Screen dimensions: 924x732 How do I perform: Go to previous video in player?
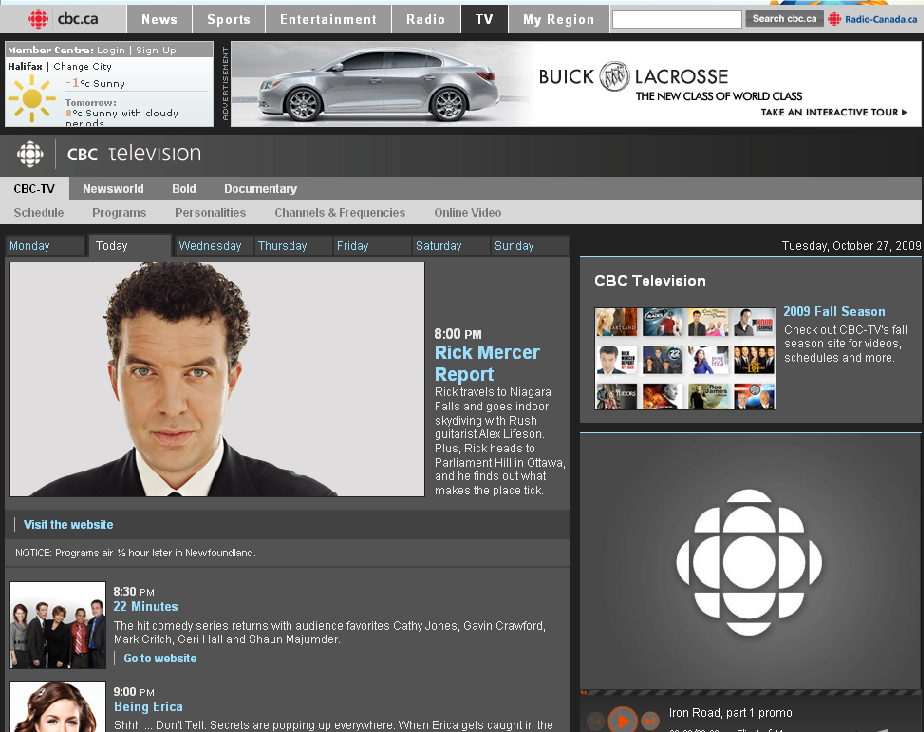pyautogui.click(x=595, y=720)
